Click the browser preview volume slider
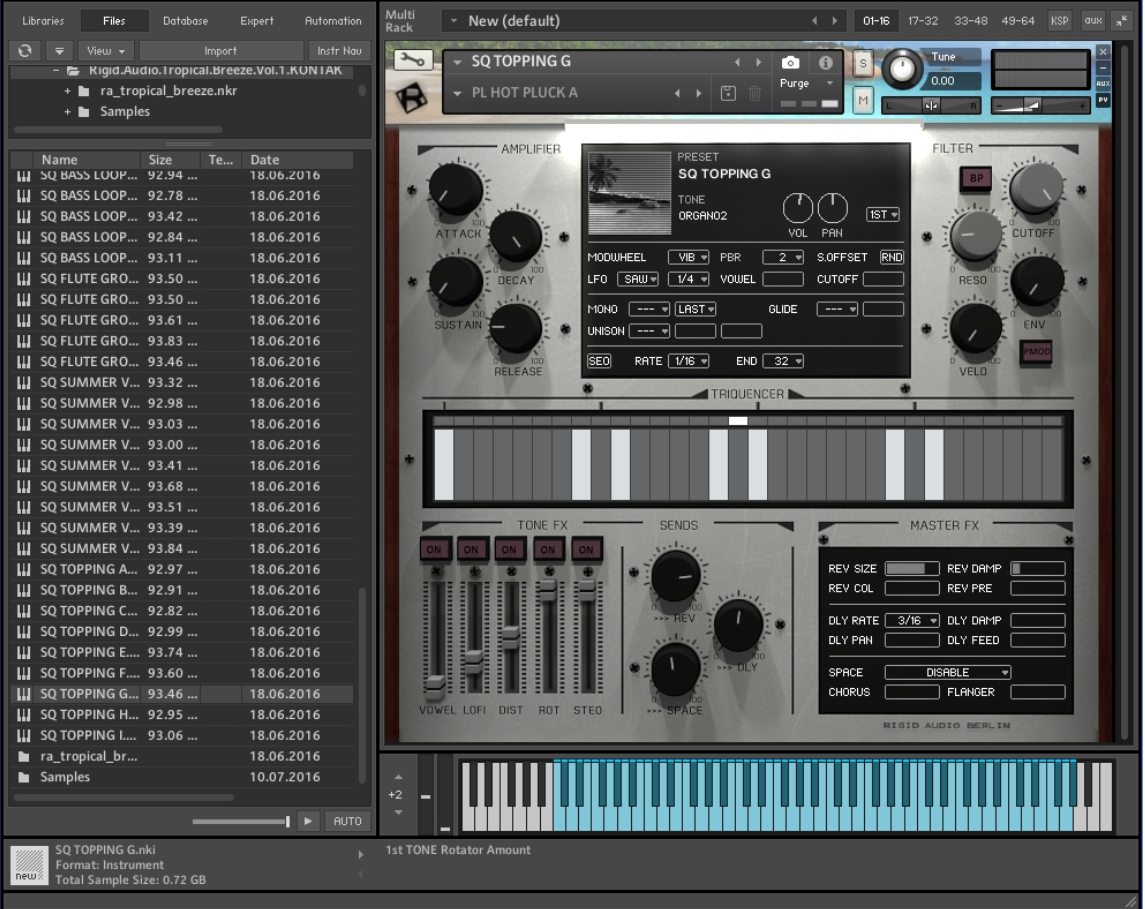The height and width of the screenshot is (909, 1145). (x=241, y=821)
